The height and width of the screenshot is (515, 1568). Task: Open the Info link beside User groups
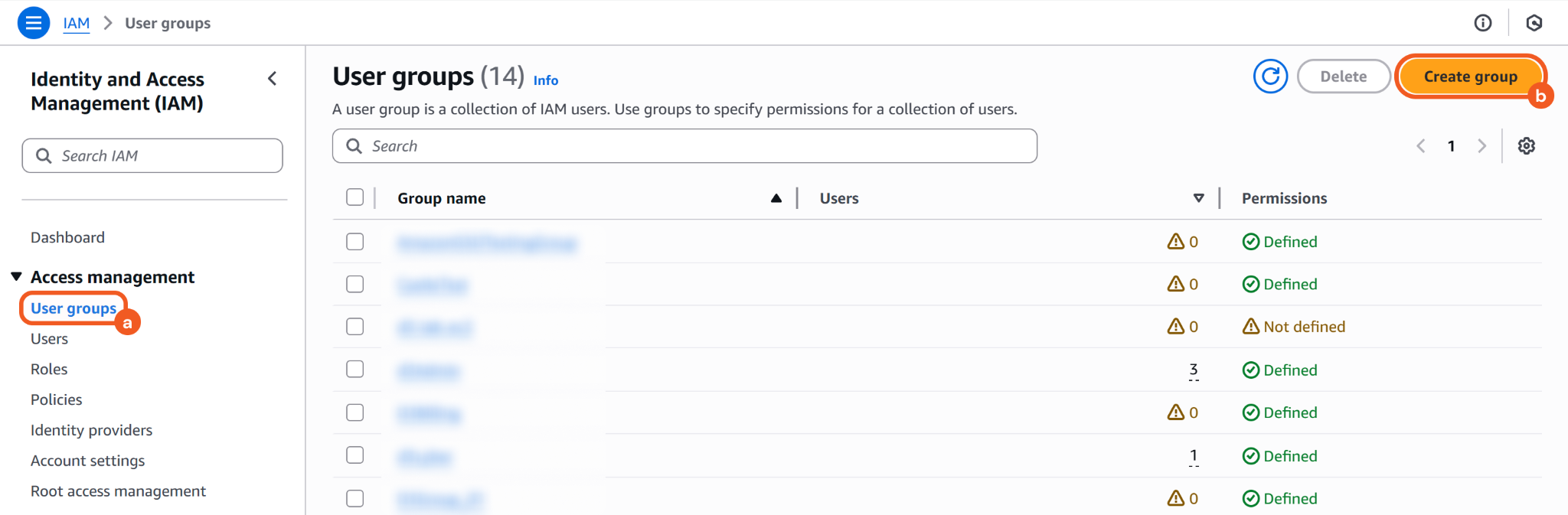pyautogui.click(x=545, y=80)
